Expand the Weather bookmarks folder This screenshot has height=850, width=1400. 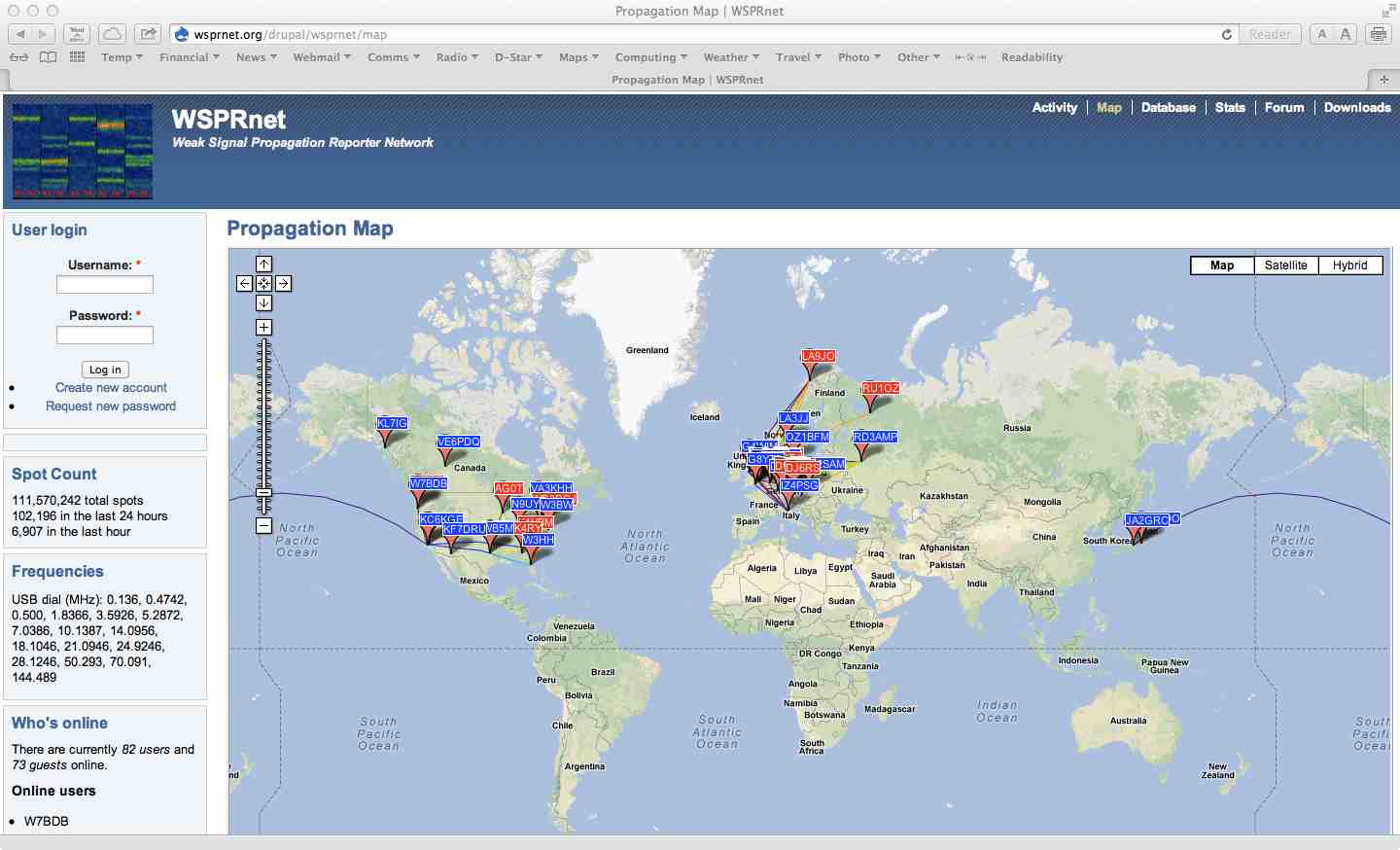tap(730, 57)
